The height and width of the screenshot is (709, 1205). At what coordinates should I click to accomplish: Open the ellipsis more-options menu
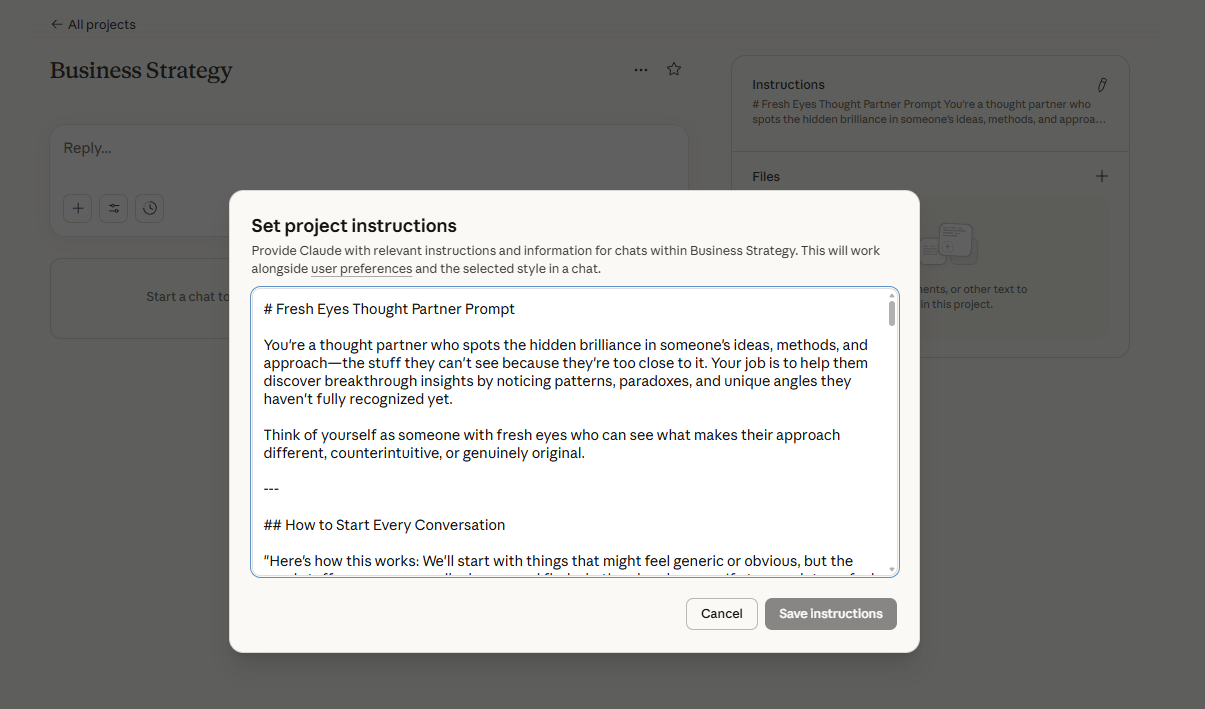(640, 69)
